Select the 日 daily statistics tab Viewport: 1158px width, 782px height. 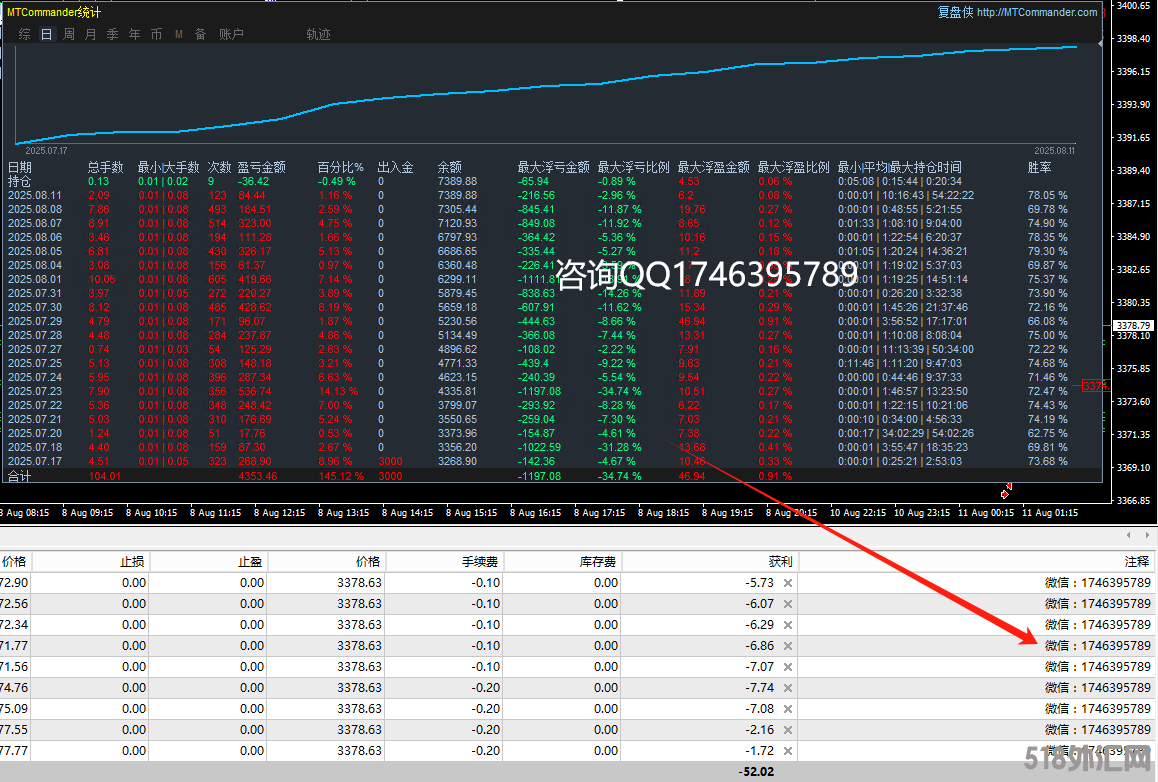tap(47, 34)
